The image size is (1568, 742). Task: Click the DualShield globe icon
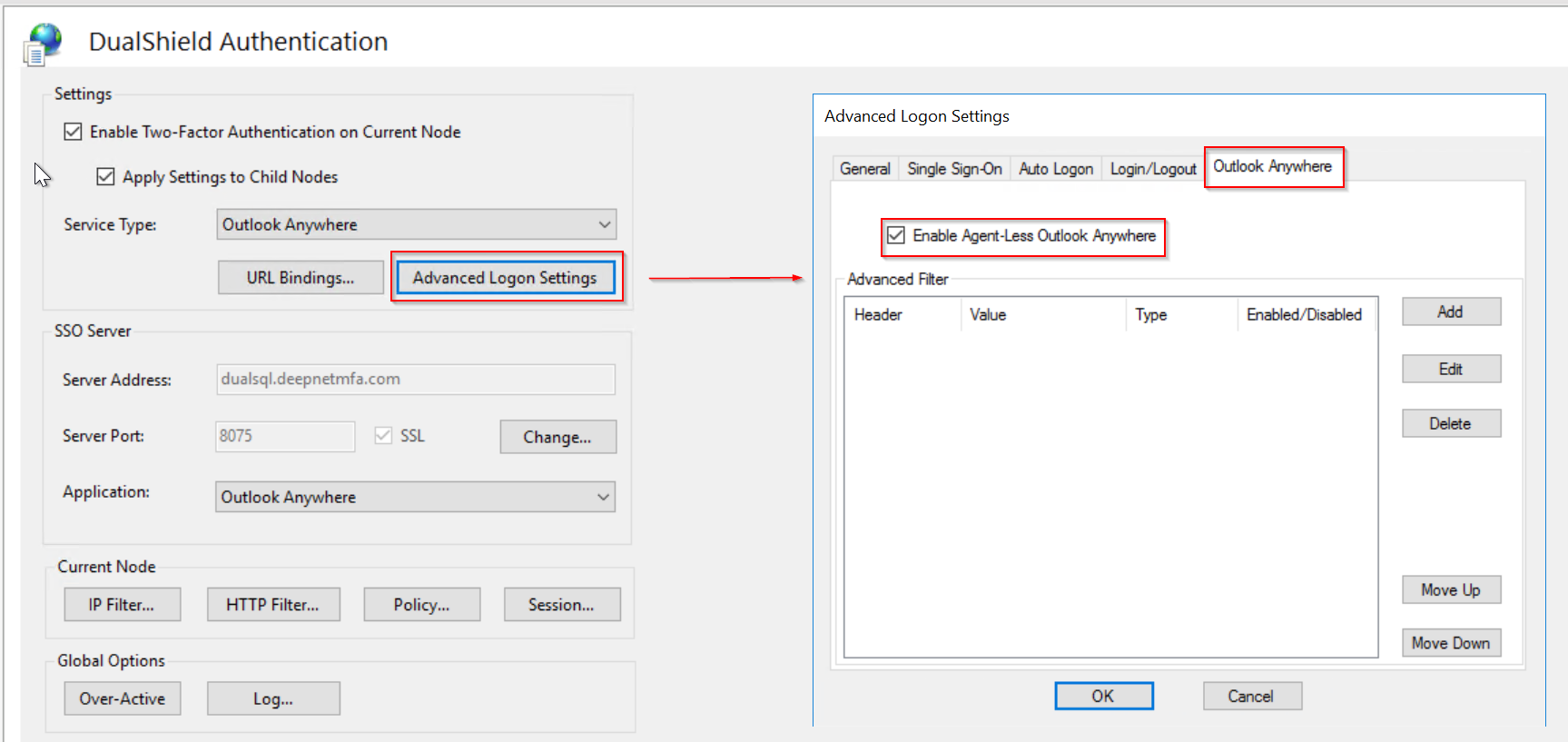pos(44,43)
